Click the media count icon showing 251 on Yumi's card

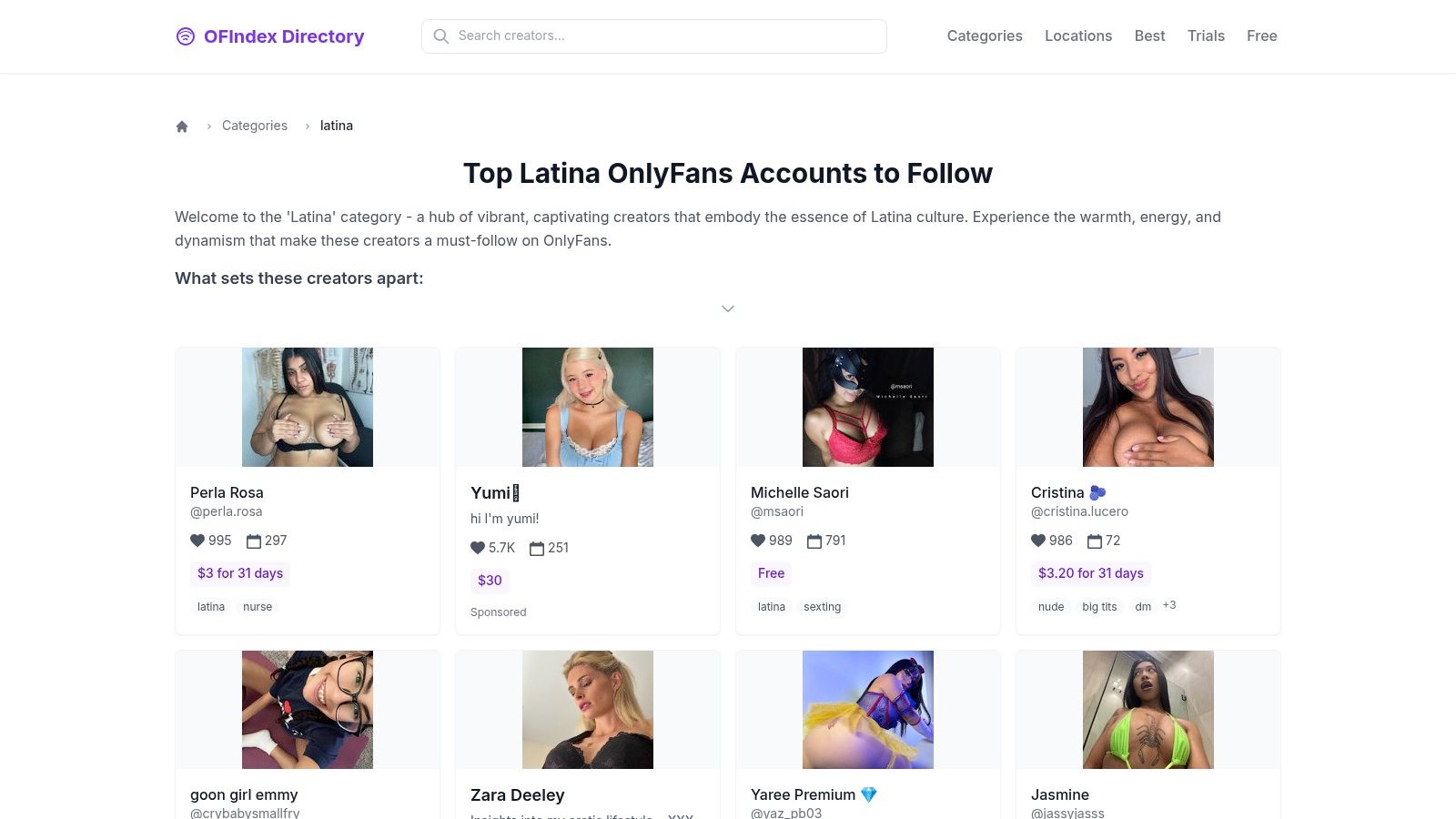click(536, 548)
